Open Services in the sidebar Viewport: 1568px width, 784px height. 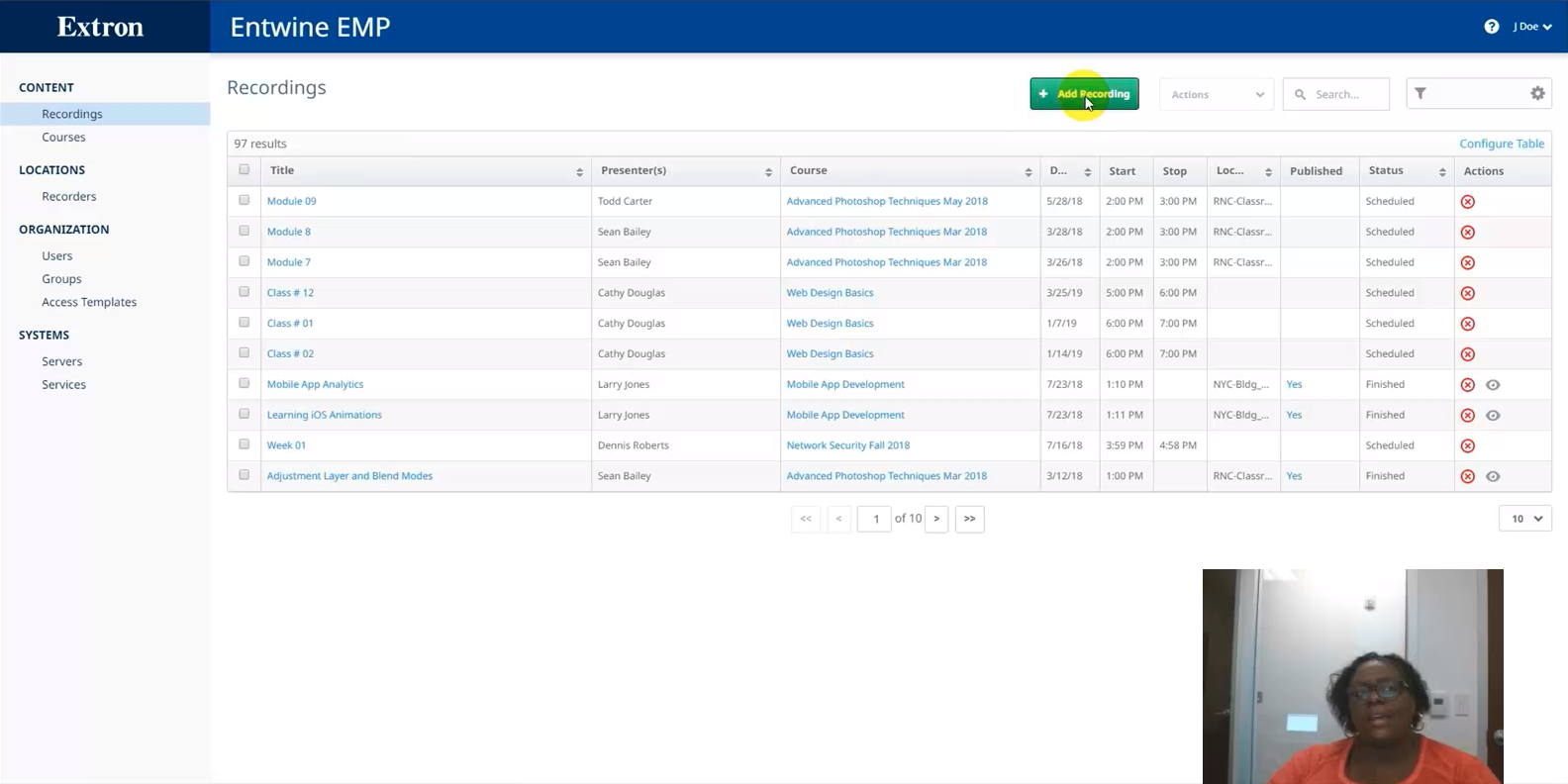click(x=63, y=385)
